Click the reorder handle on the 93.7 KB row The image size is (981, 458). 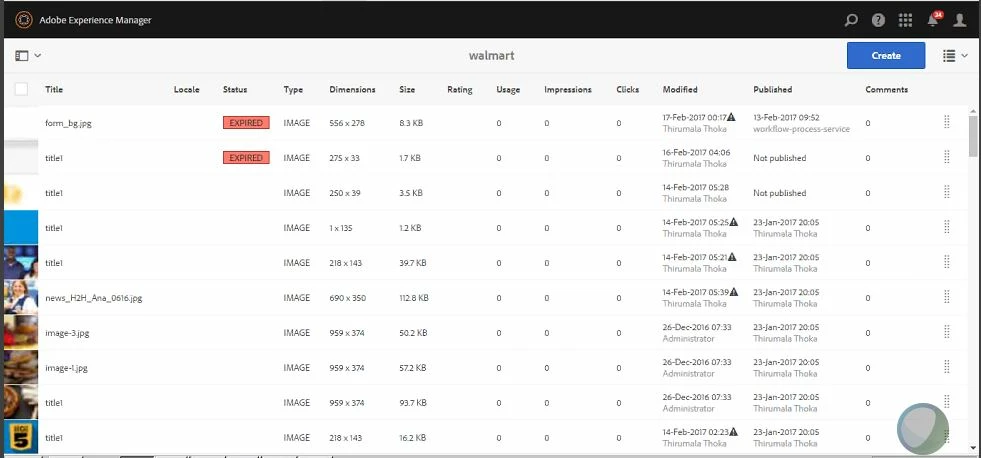click(x=947, y=402)
